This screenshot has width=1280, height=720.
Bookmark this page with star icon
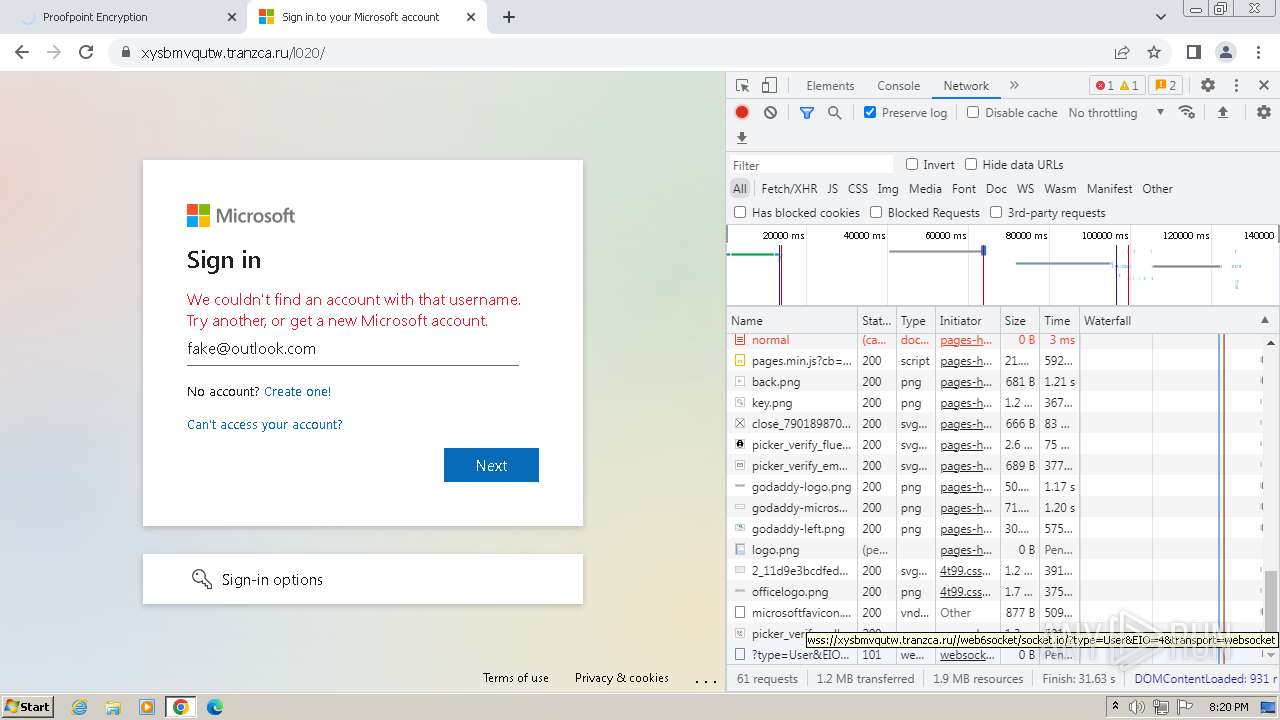point(1154,52)
